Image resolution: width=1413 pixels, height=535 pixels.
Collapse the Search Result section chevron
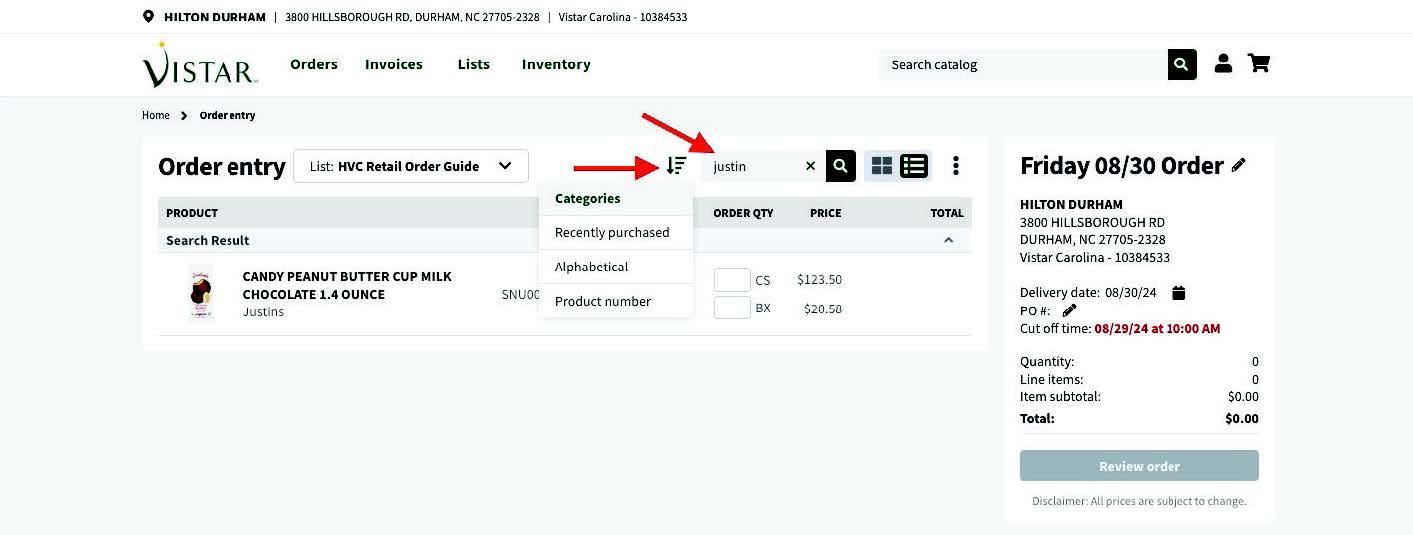[949, 240]
